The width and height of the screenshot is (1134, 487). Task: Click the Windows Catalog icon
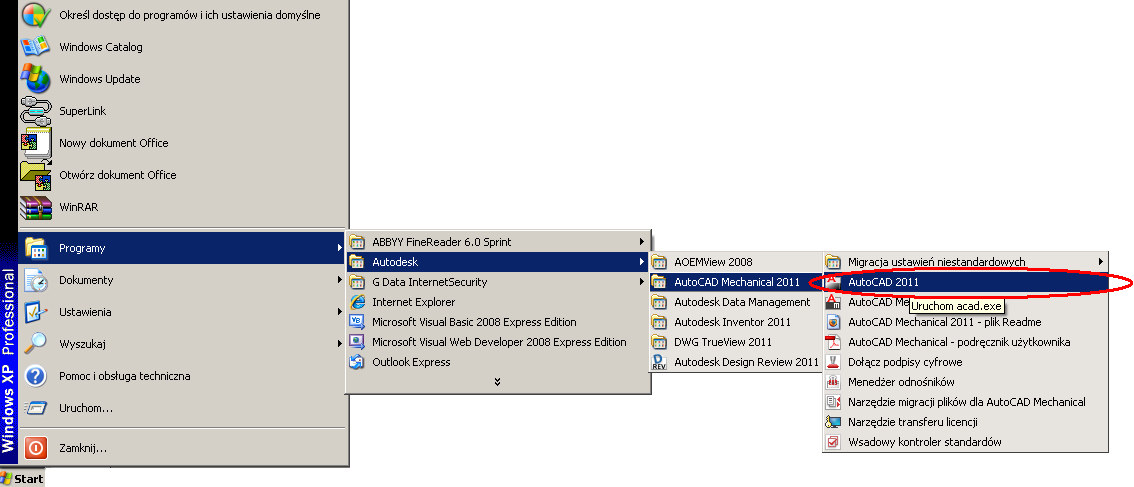[x=35, y=47]
